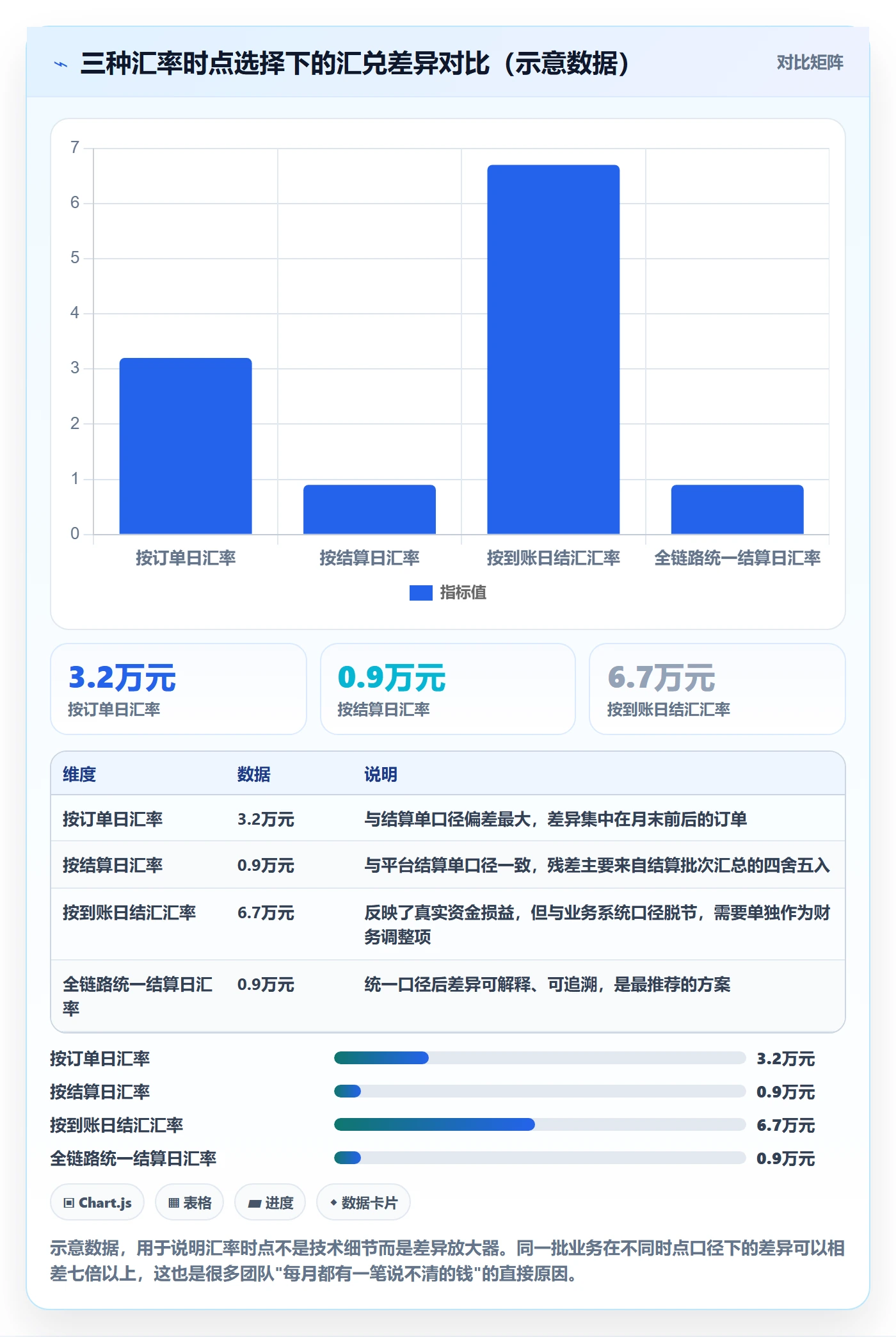Select the 对比矩阵 label in the header
Screen dimensions: 896x1337
[x=810, y=63]
